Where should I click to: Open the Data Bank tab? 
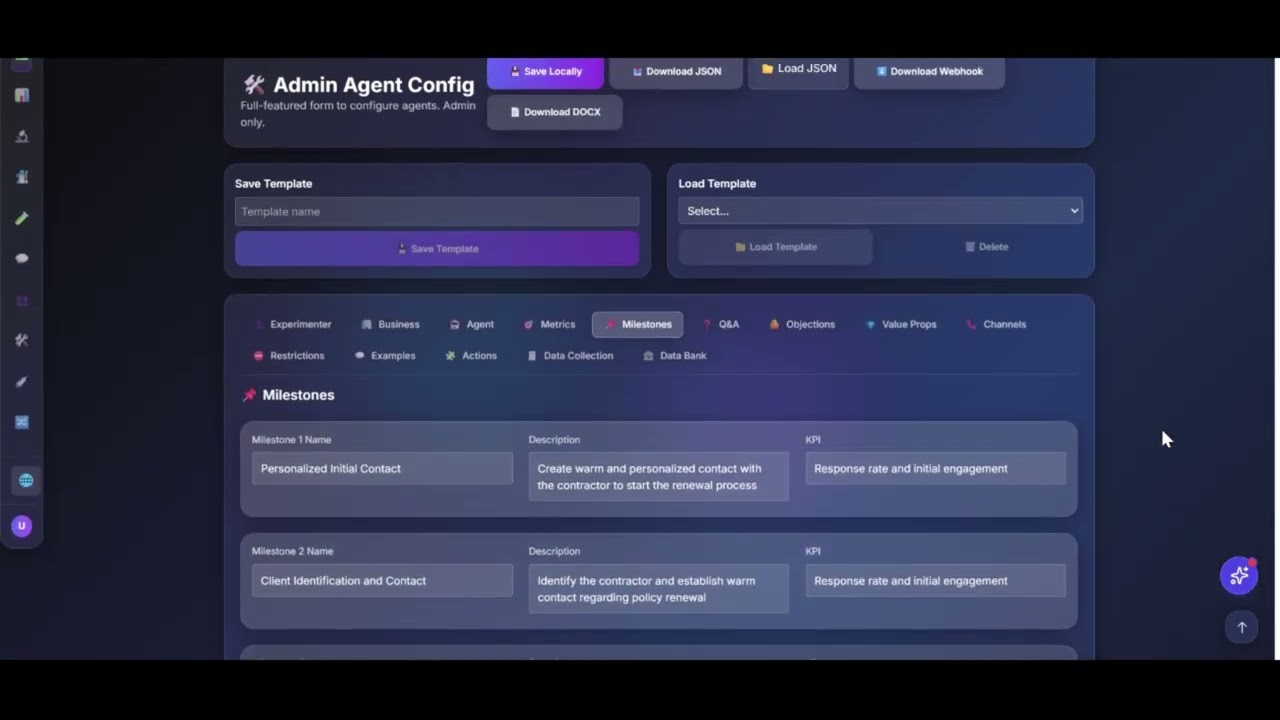click(x=675, y=355)
